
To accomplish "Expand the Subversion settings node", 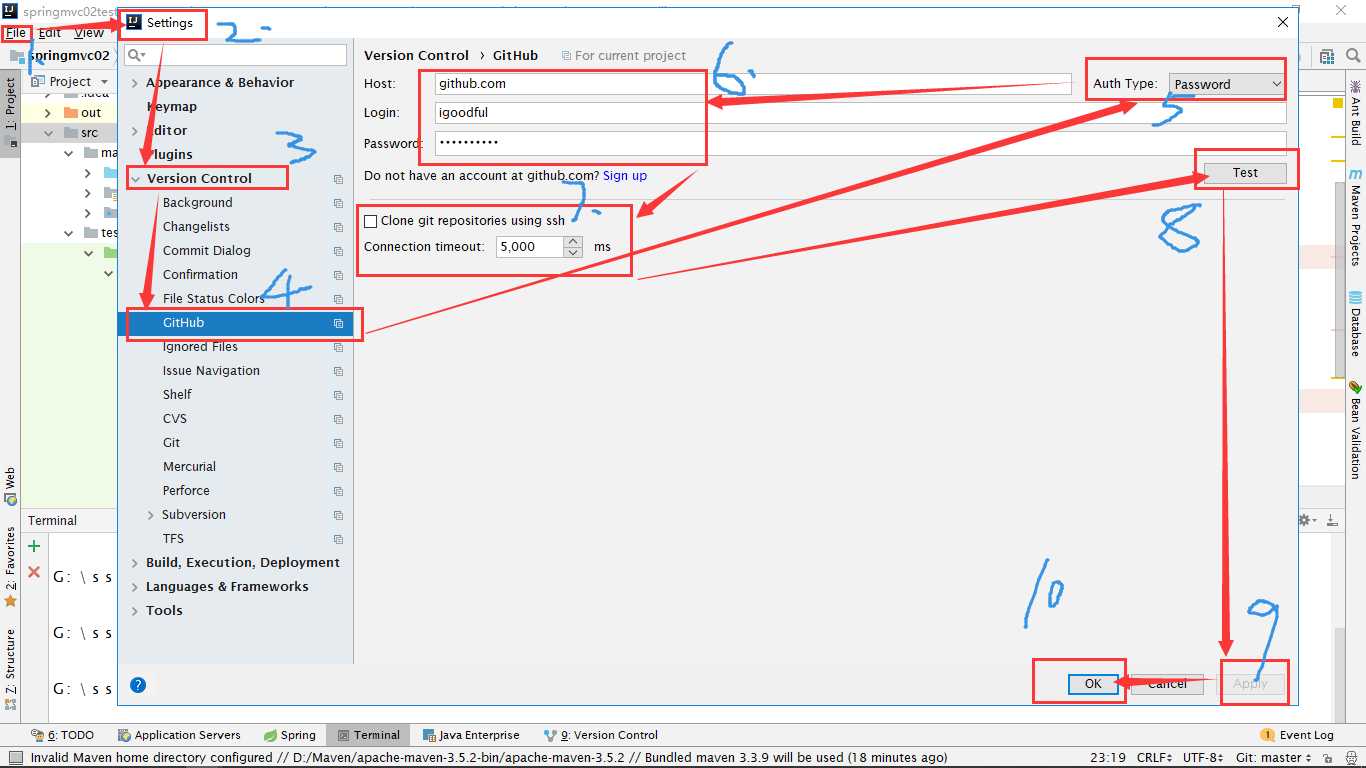I will 151,515.
